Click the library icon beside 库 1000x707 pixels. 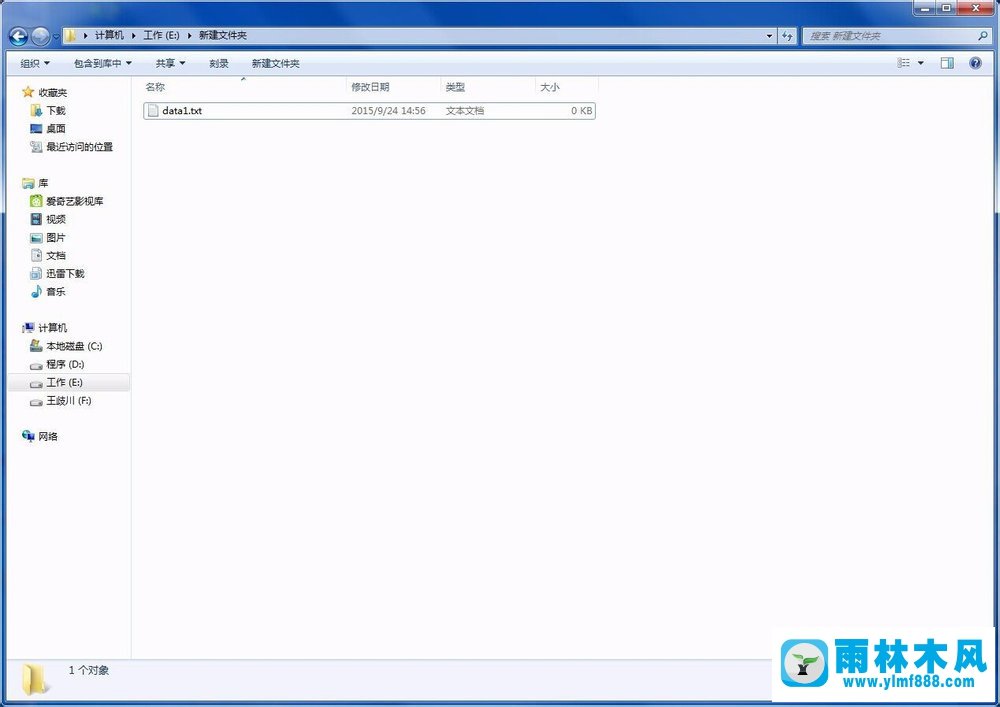click(x=28, y=183)
